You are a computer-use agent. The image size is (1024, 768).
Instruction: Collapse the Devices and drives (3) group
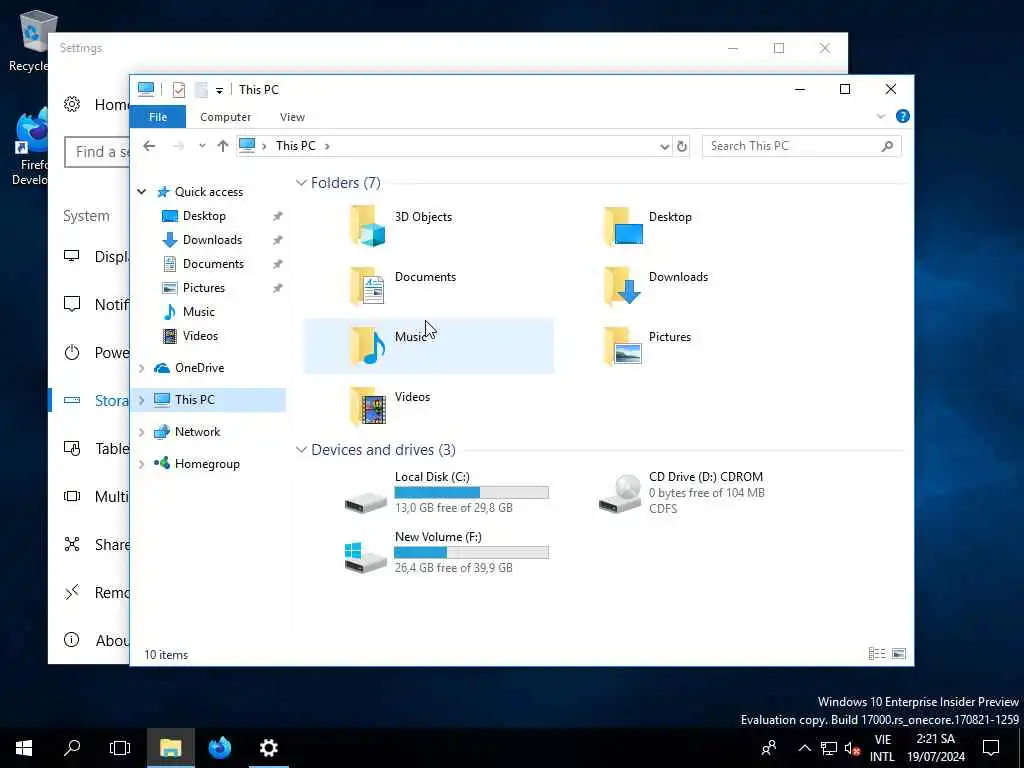(x=301, y=450)
